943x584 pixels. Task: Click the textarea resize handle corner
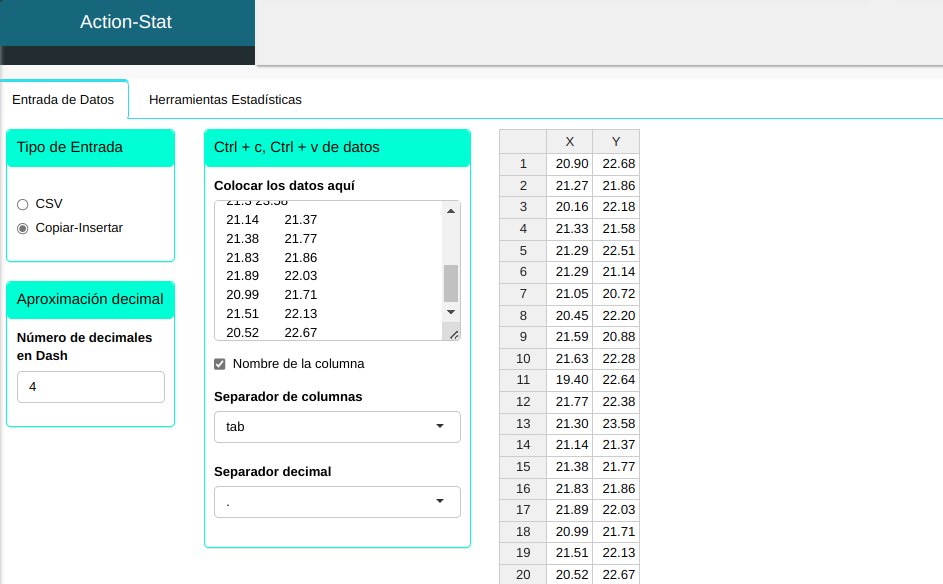tap(453, 334)
